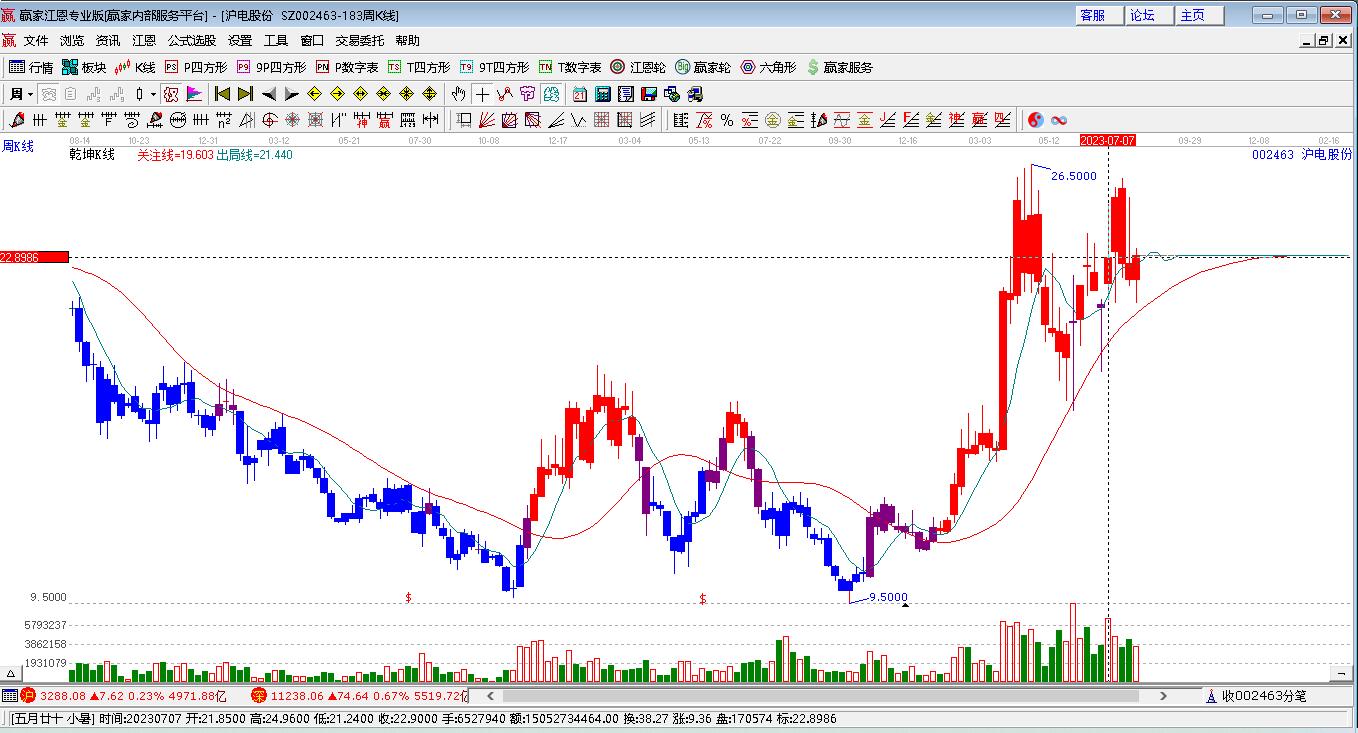The height and width of the screenshot is (733, 1358).
Task: Switch to K线 candlestick chart
Action: [x=135, y=67]
